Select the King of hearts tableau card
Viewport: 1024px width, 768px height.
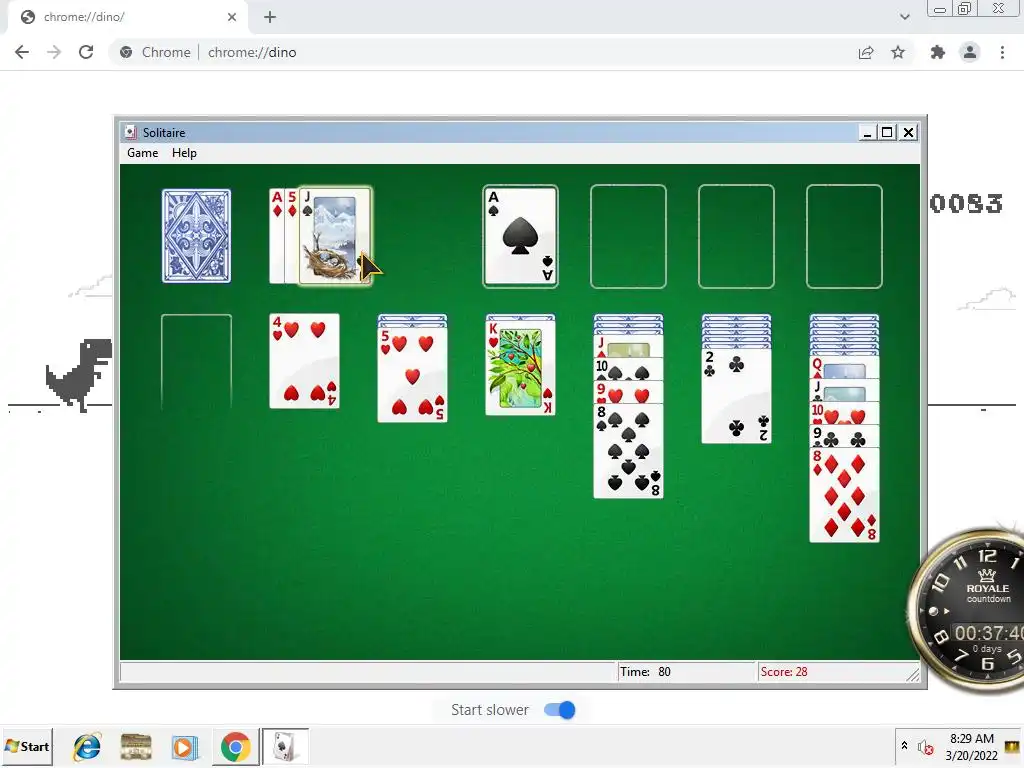pyautogui.click(x=520, y=368)
